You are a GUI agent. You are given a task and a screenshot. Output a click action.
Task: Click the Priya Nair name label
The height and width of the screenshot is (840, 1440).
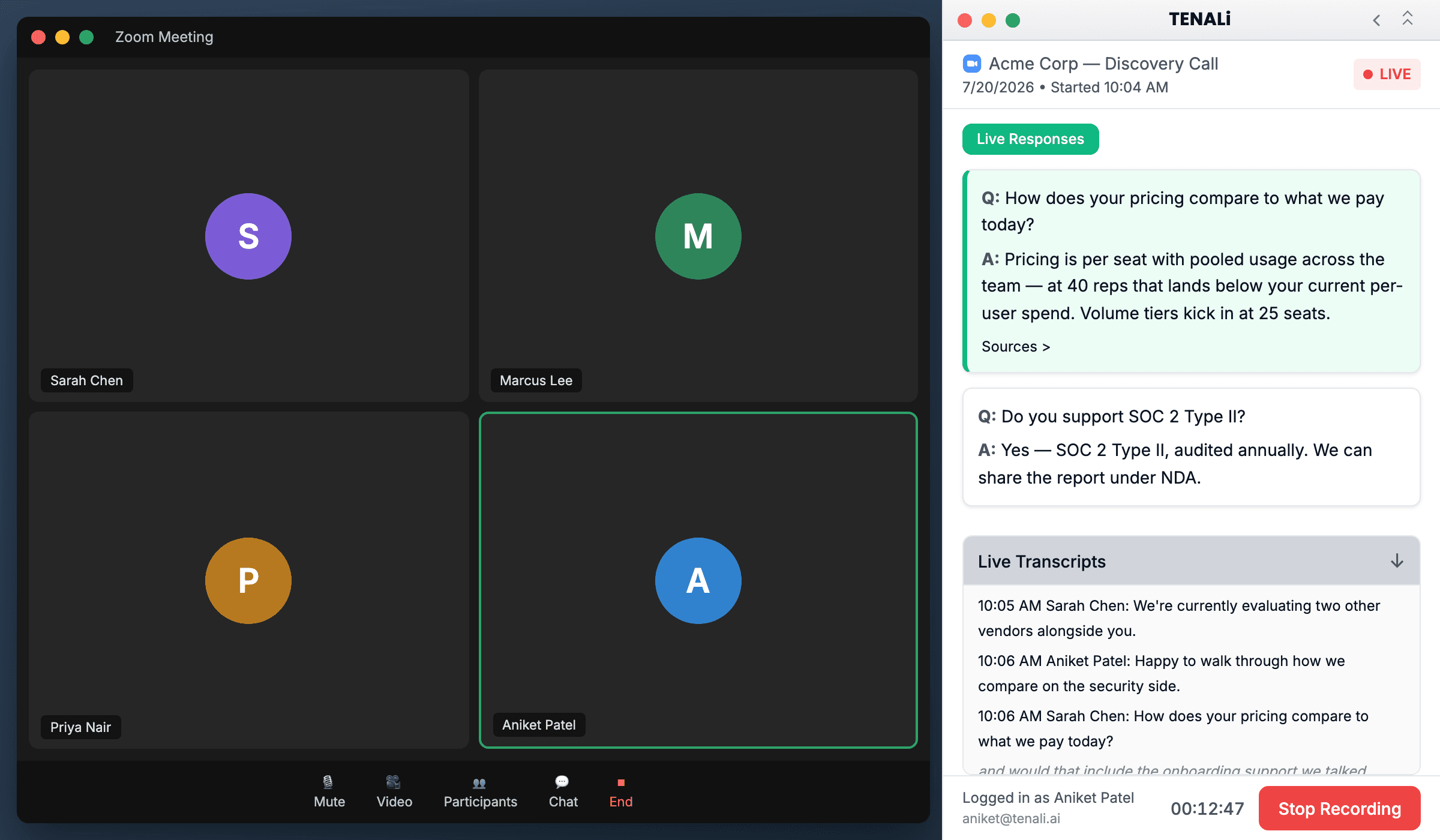80,727
